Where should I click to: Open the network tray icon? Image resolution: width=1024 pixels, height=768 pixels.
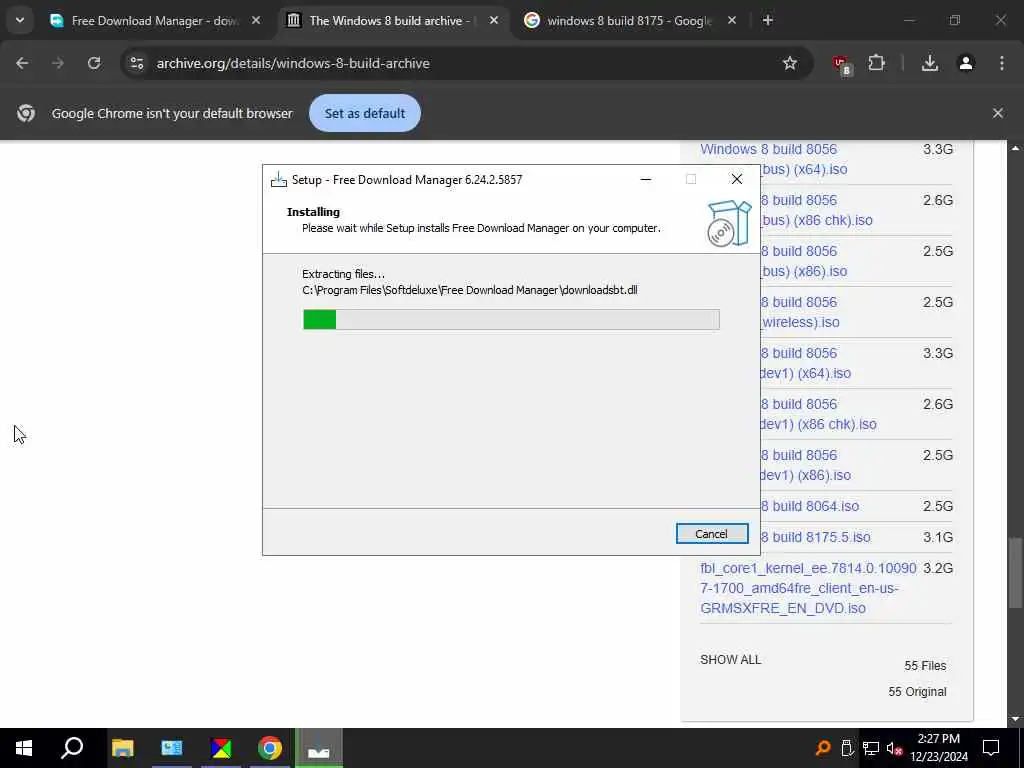[x=871, y=748]
